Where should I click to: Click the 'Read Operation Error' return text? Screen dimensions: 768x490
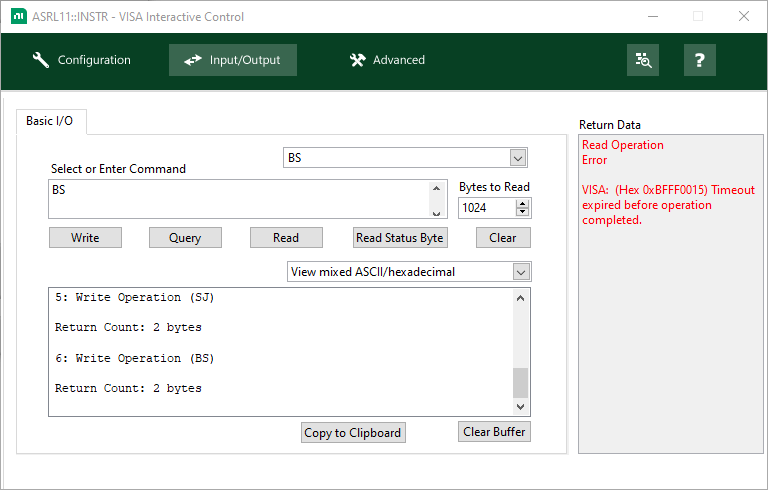click(623, 152)
